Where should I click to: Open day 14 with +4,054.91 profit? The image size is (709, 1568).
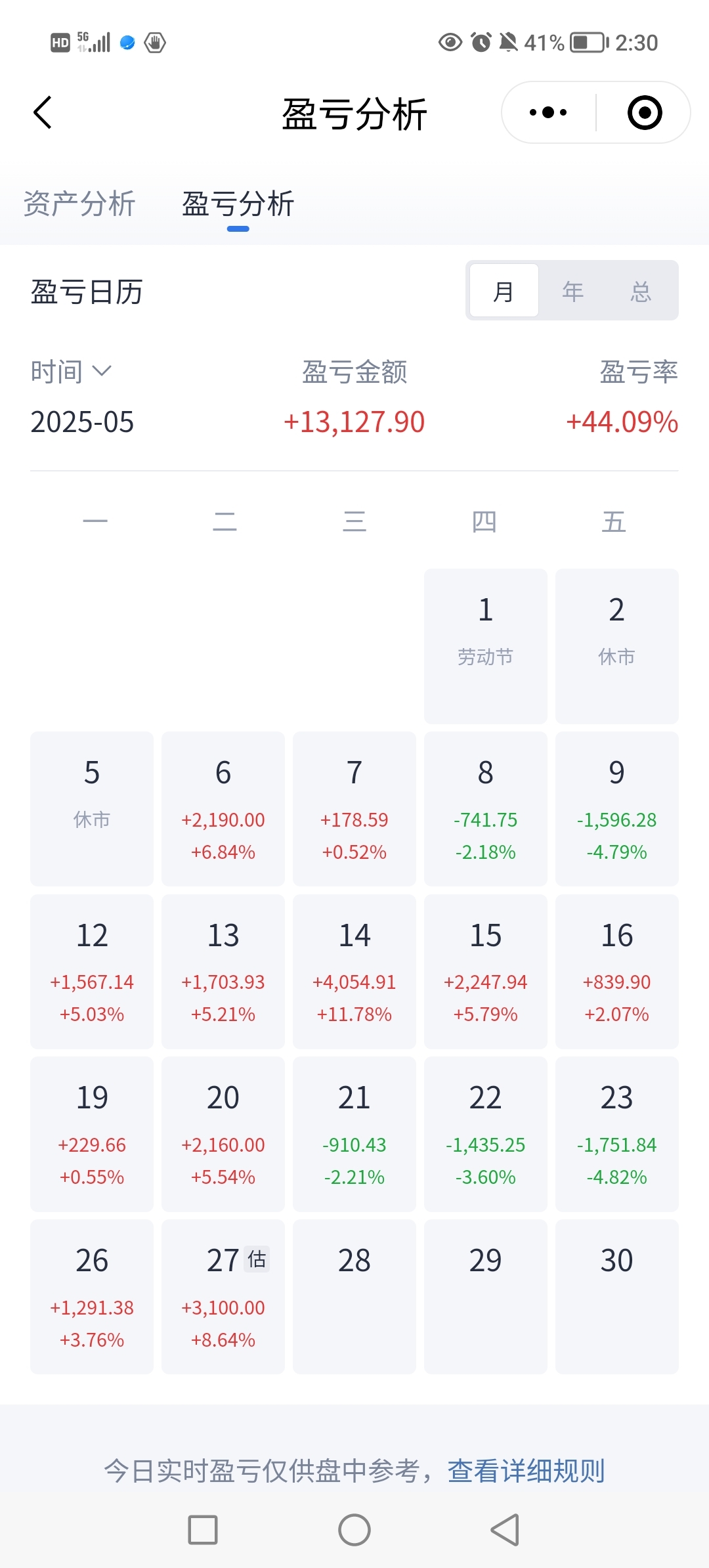coord(354,971)
